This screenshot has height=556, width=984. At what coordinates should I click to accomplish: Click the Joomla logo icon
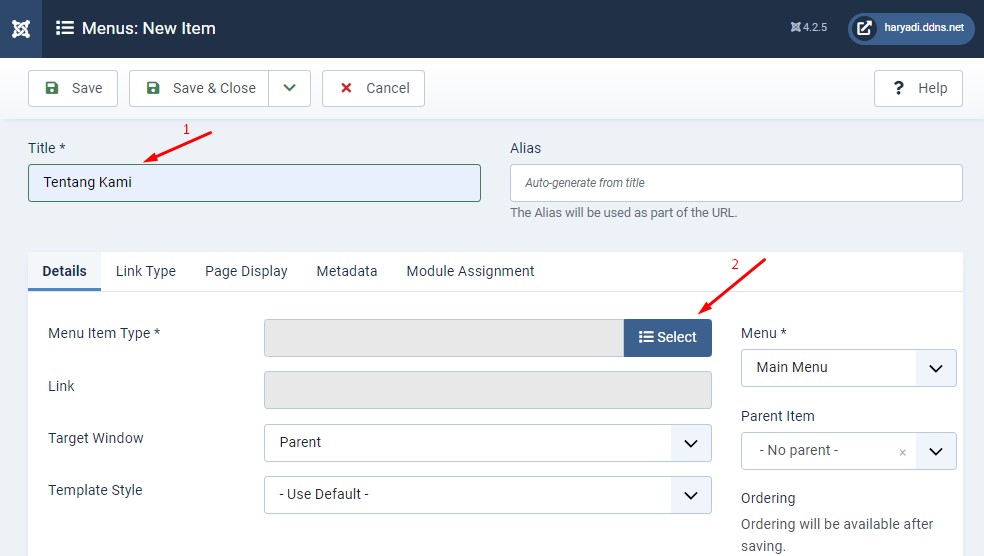pos(21,28)
